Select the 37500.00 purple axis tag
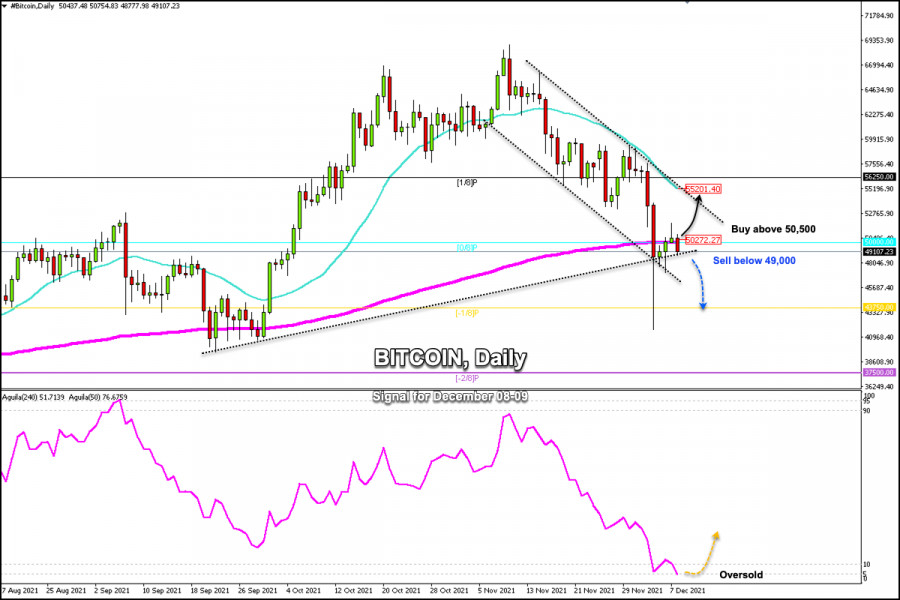The width and height of the screenshot is (900, 600). (879, 373)
